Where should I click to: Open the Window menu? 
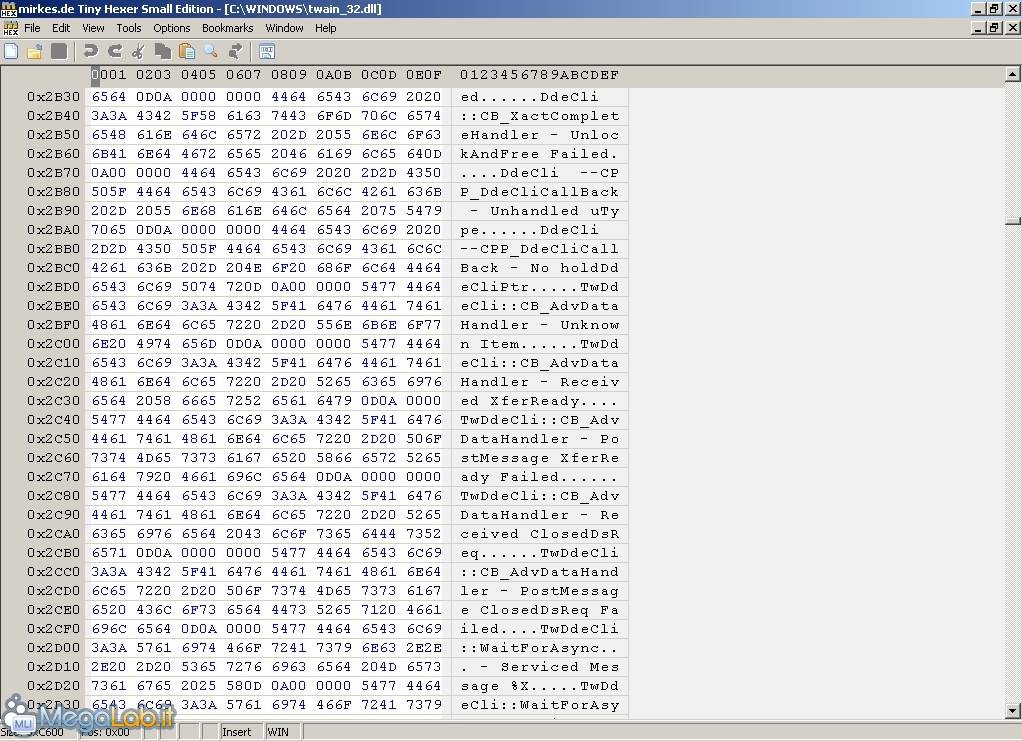click(x=284, y=28)
